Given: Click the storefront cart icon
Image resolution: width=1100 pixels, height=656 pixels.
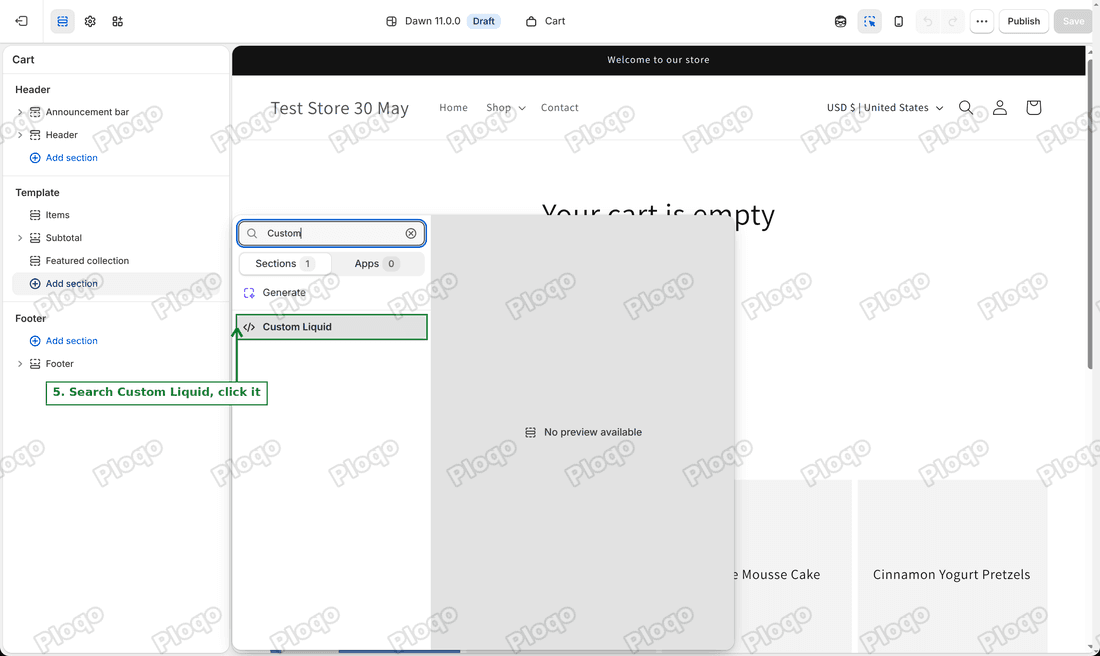Looking at the screenshot, I should 1033,107.
